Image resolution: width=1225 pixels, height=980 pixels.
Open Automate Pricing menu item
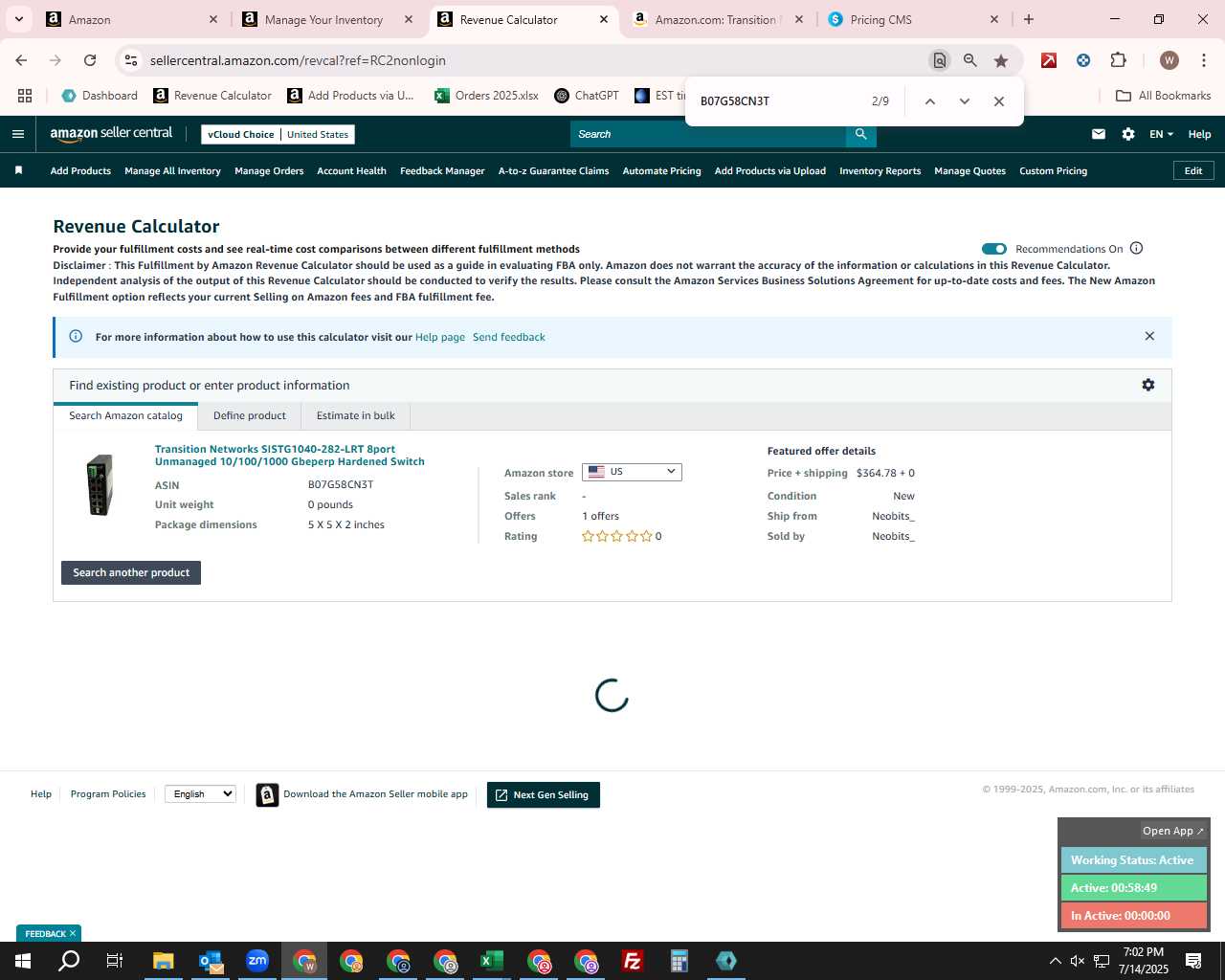661,170
